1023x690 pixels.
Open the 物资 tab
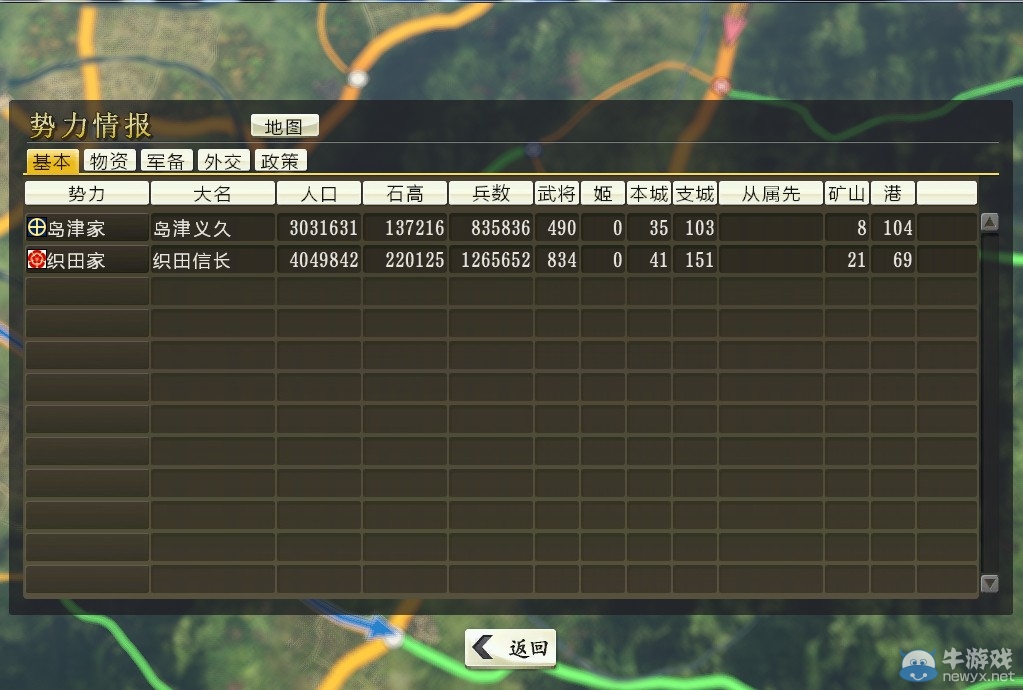point(109,160)
